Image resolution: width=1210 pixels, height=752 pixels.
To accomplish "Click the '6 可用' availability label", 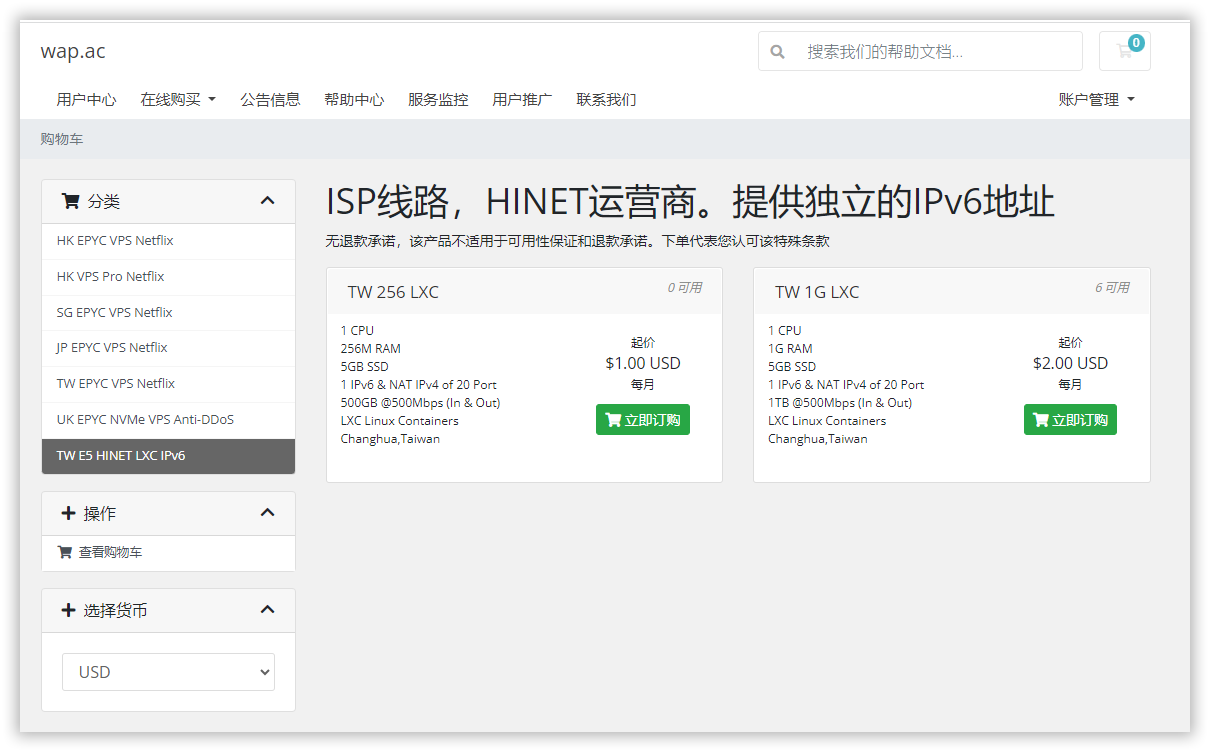I will pyautogui.click(x=1112, y=288).
